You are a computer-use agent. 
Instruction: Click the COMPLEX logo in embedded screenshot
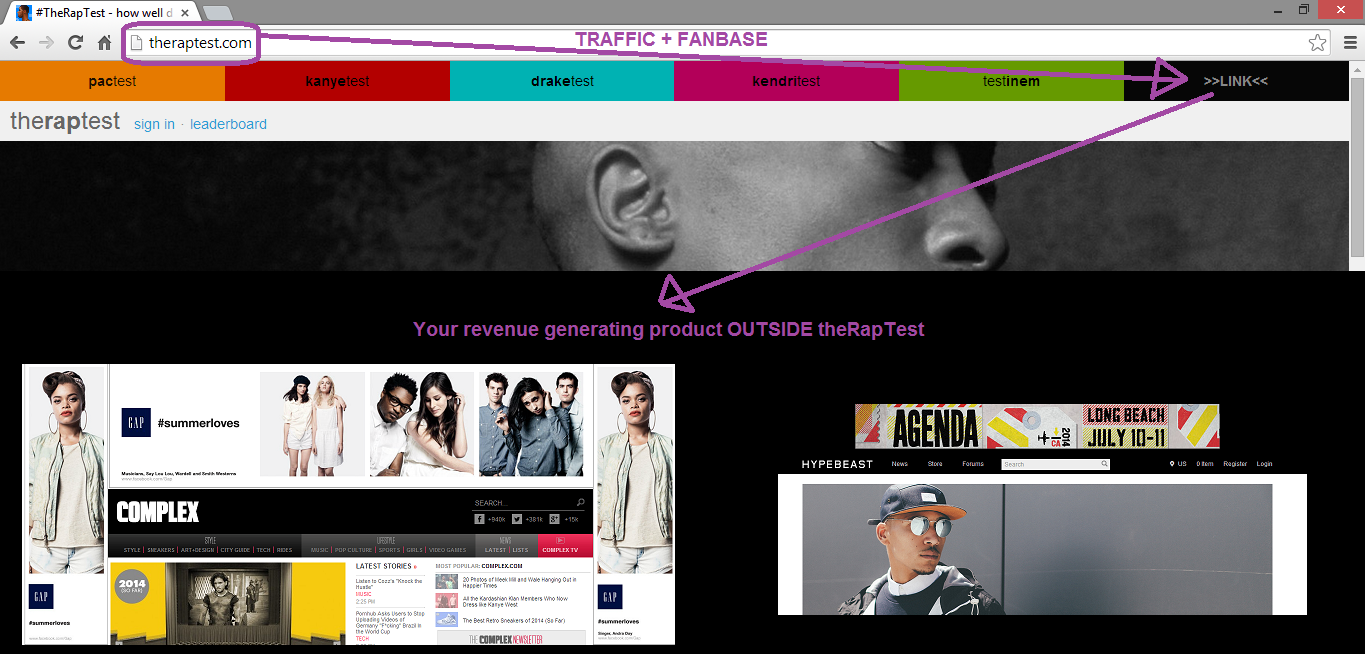[x=158, y=512]
